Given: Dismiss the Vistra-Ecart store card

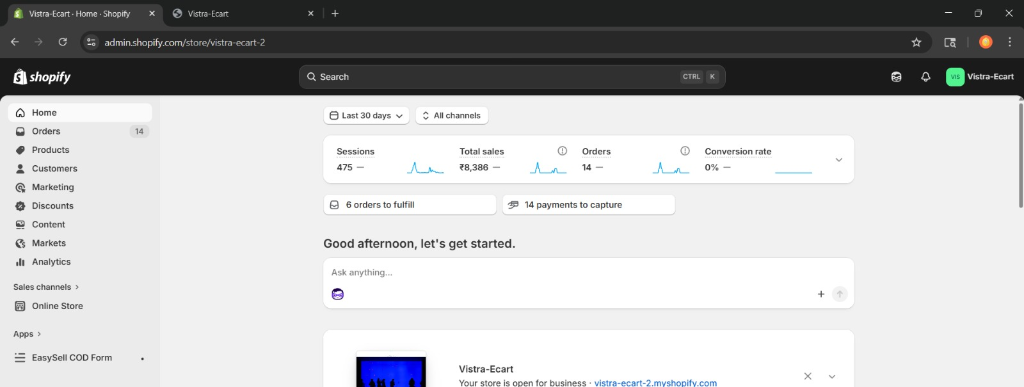Looking at the screenshot, I should 808,377.
